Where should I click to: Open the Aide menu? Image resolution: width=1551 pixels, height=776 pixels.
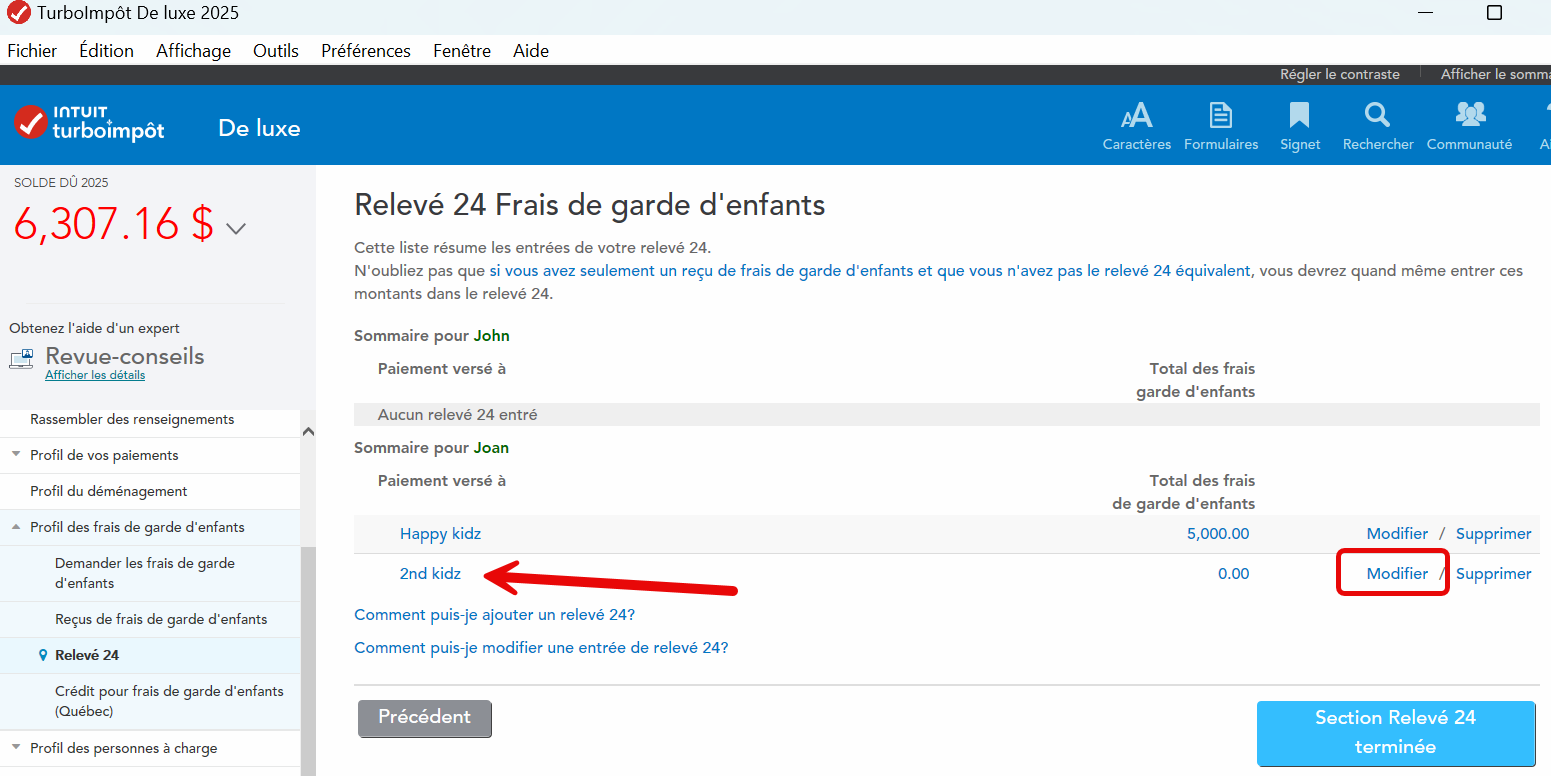tap(531, 51)
